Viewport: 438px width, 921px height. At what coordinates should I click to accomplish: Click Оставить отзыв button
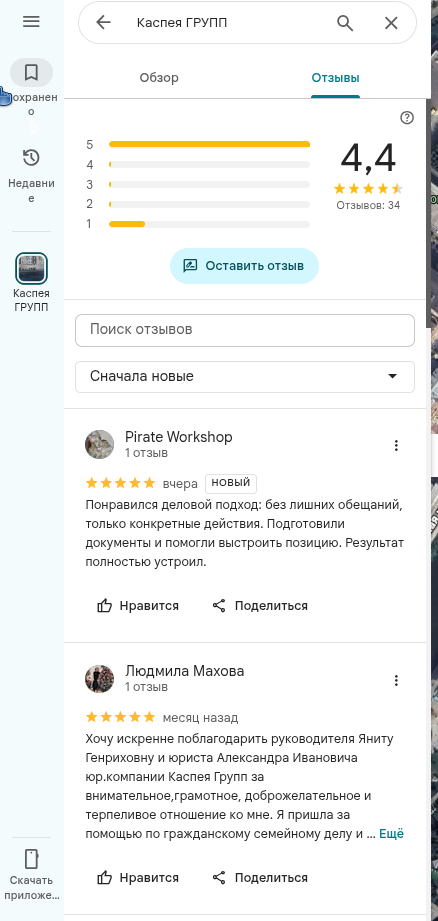(244, 266)
